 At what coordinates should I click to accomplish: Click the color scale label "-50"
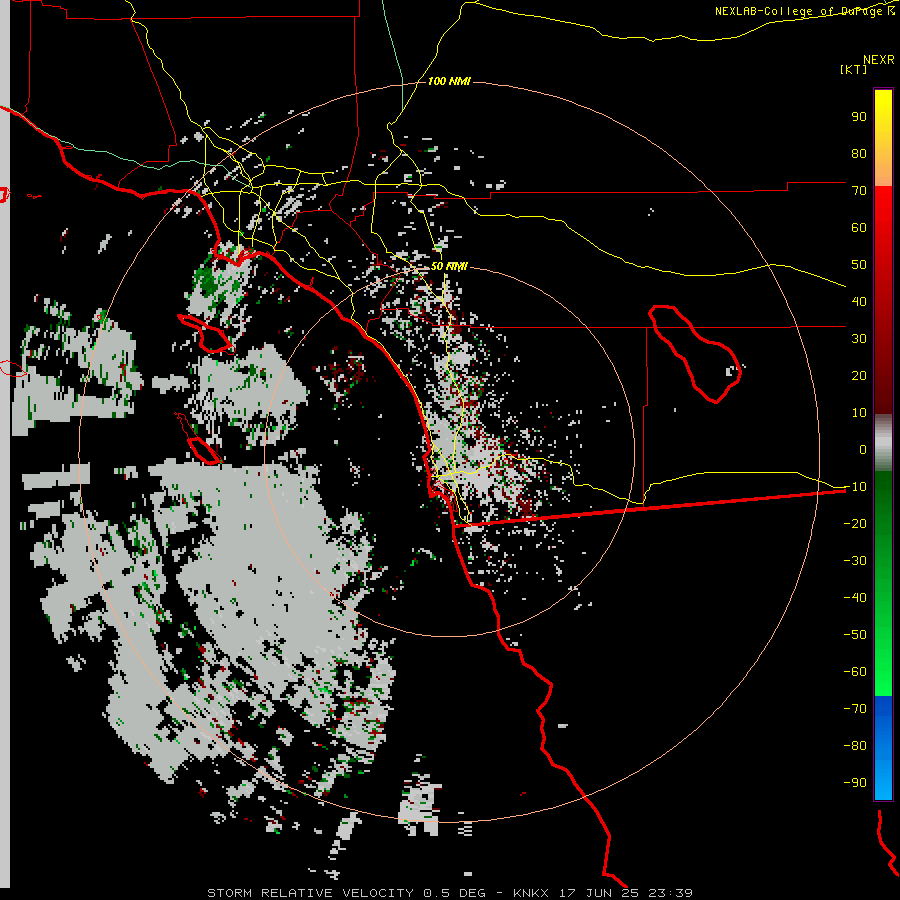855,634
